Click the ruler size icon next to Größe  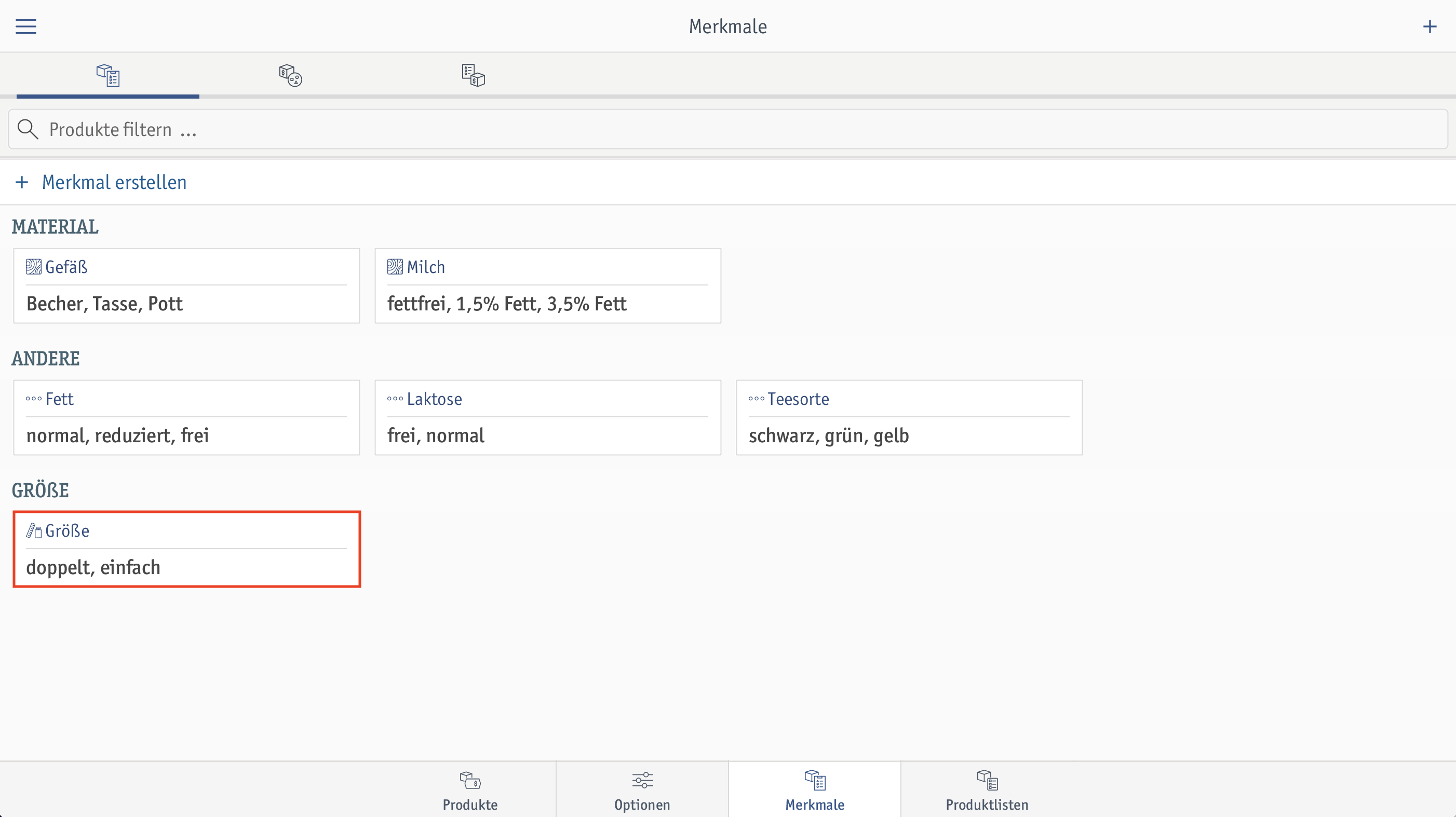coord(33,530)
